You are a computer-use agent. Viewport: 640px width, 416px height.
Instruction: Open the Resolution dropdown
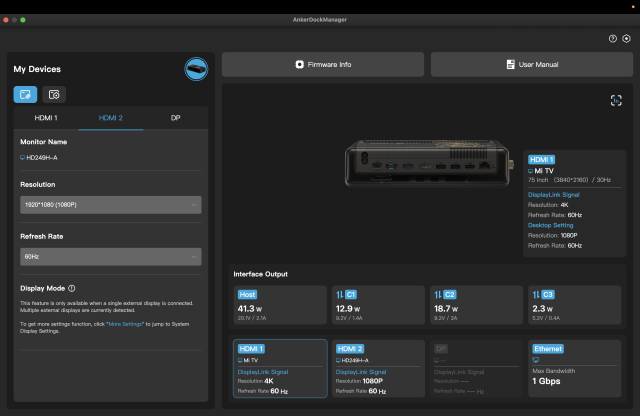[110, 205]
